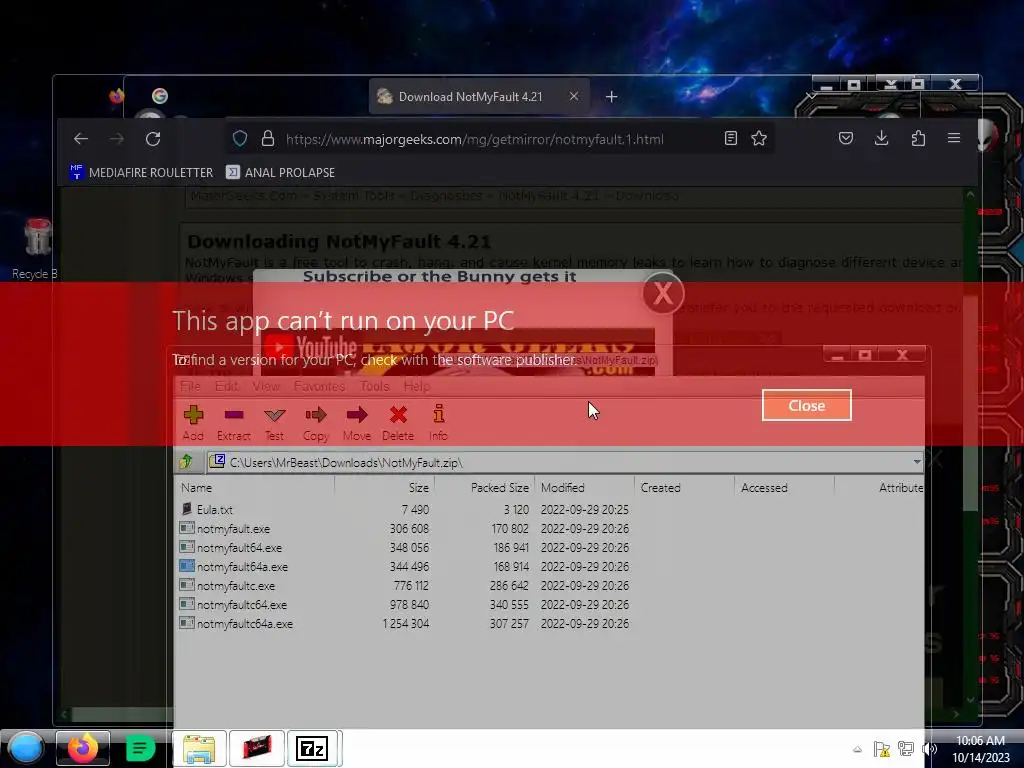Click the pinned Google tab
This screenshot has width=1024, height=768.
160,96
